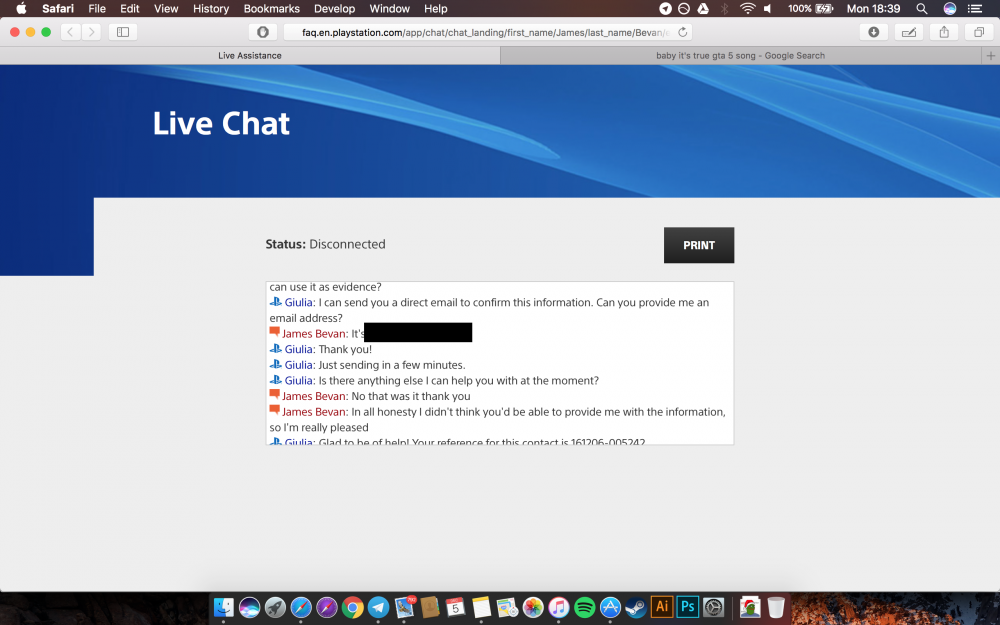This screenshot has width=1000, height=625.
Task: Click the PRINT button
Action: (698, 245)
